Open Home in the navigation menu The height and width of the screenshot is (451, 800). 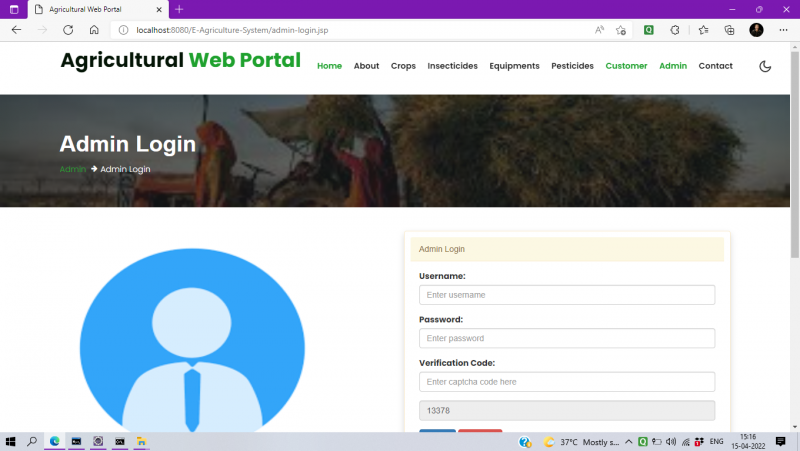tap(330, 66)
